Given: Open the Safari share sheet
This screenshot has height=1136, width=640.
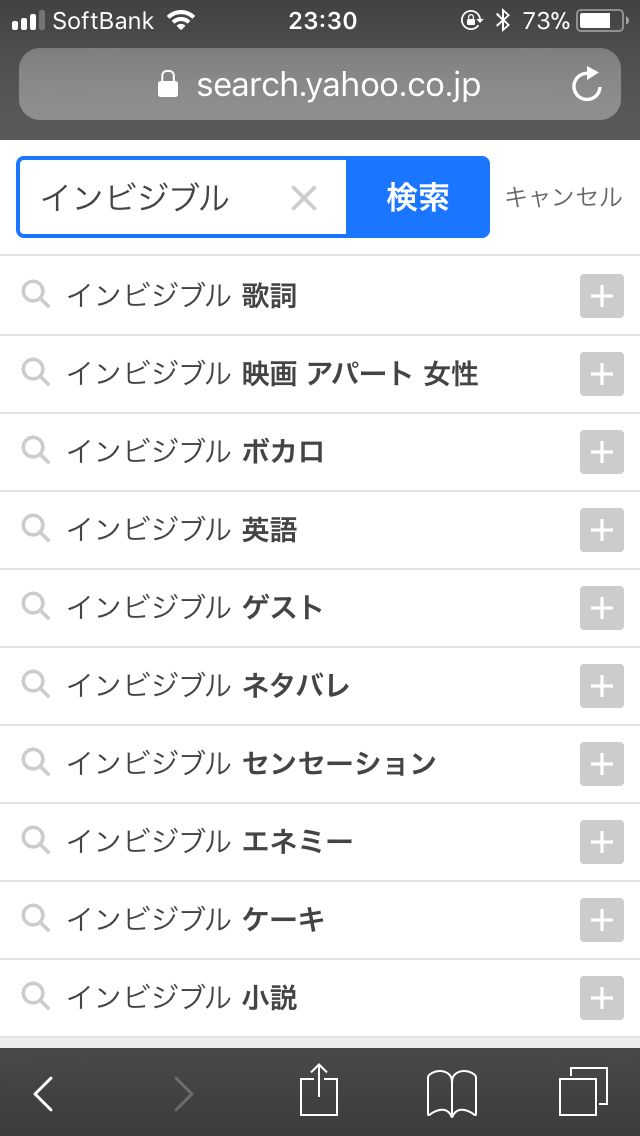Looking at the screenshot, I should coord(319,1092).
